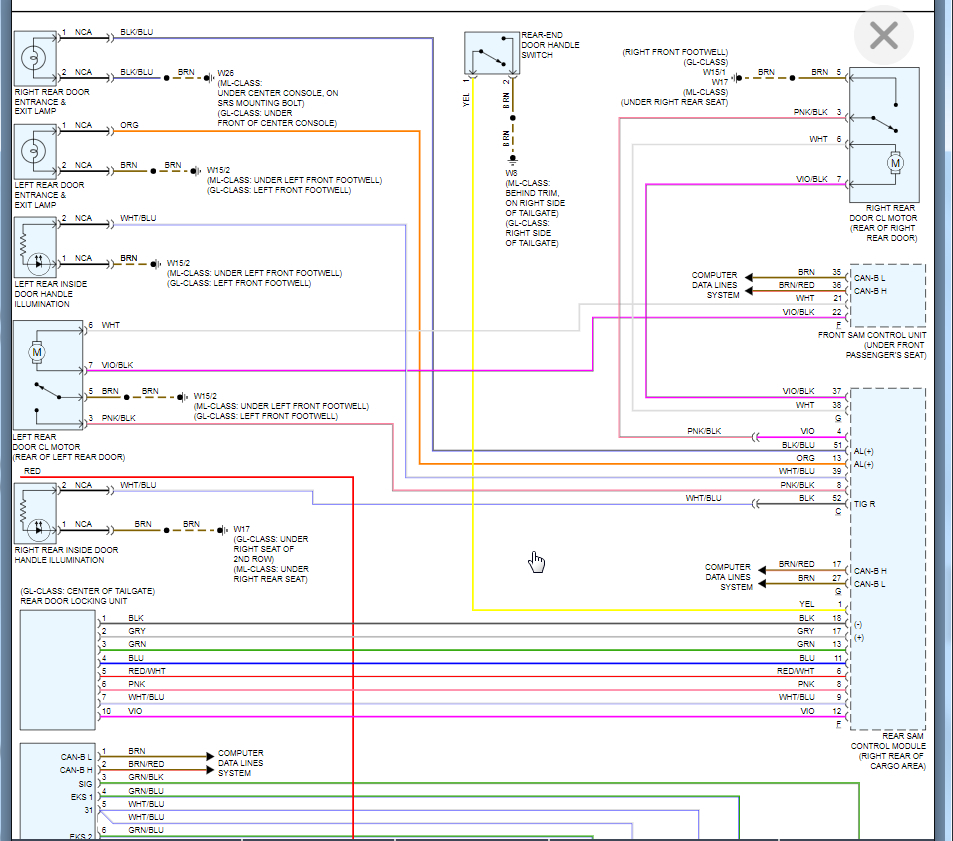
Task: Click the left rear door entrance lamp symbol
Action: point(36,151)
